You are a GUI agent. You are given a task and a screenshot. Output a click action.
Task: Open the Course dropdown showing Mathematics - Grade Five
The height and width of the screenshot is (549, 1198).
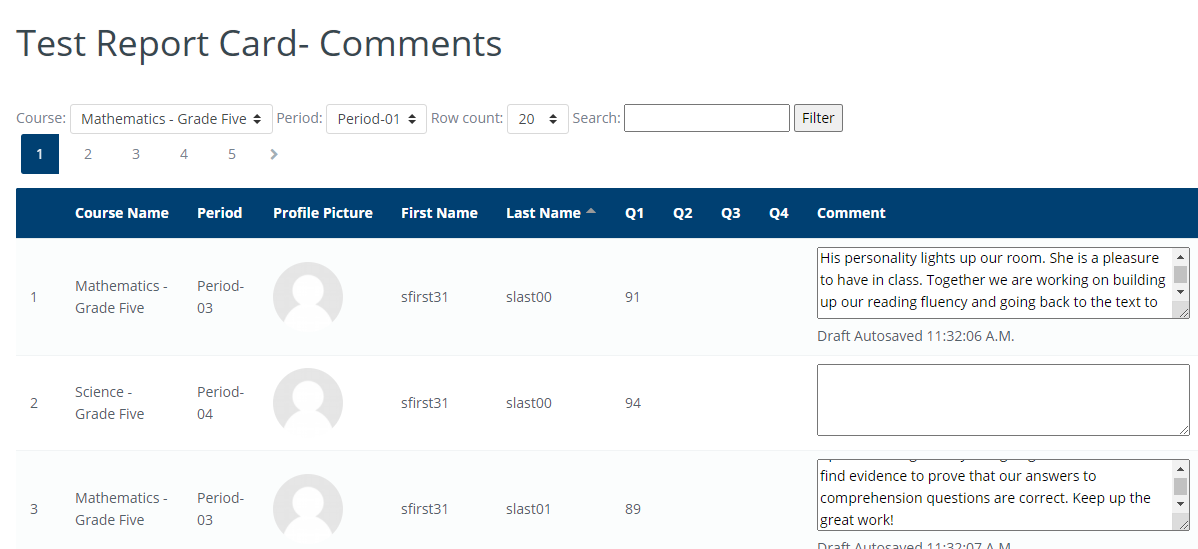[171, 119]
